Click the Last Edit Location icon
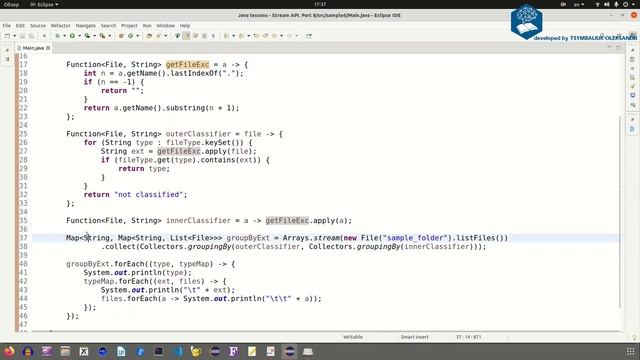Viewport: 640px width, 360px height. click(x=256, y=36)
